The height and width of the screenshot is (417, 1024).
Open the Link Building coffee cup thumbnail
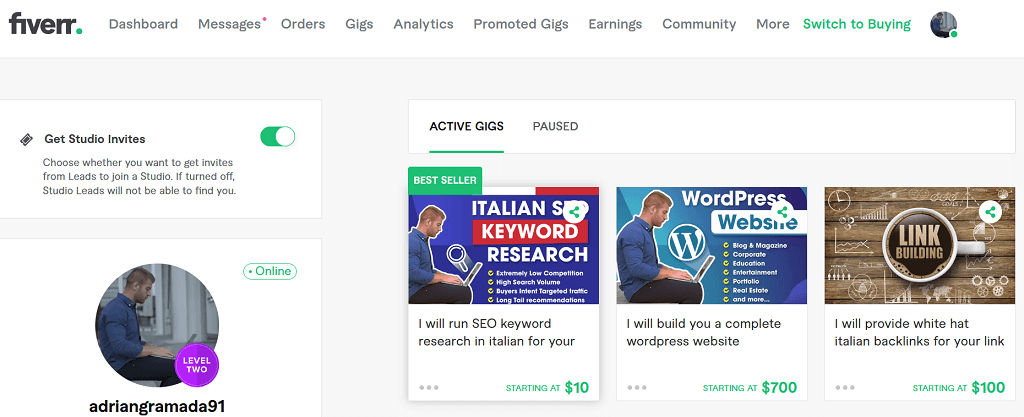920,245
